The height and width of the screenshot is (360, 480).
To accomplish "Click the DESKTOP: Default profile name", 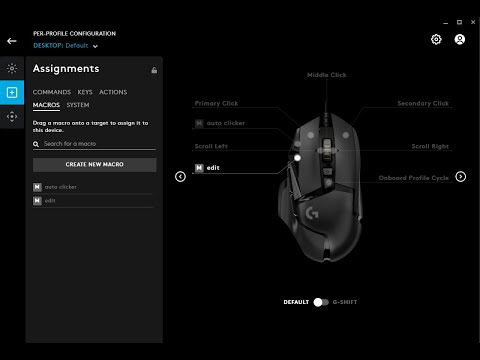I will 61,46.
